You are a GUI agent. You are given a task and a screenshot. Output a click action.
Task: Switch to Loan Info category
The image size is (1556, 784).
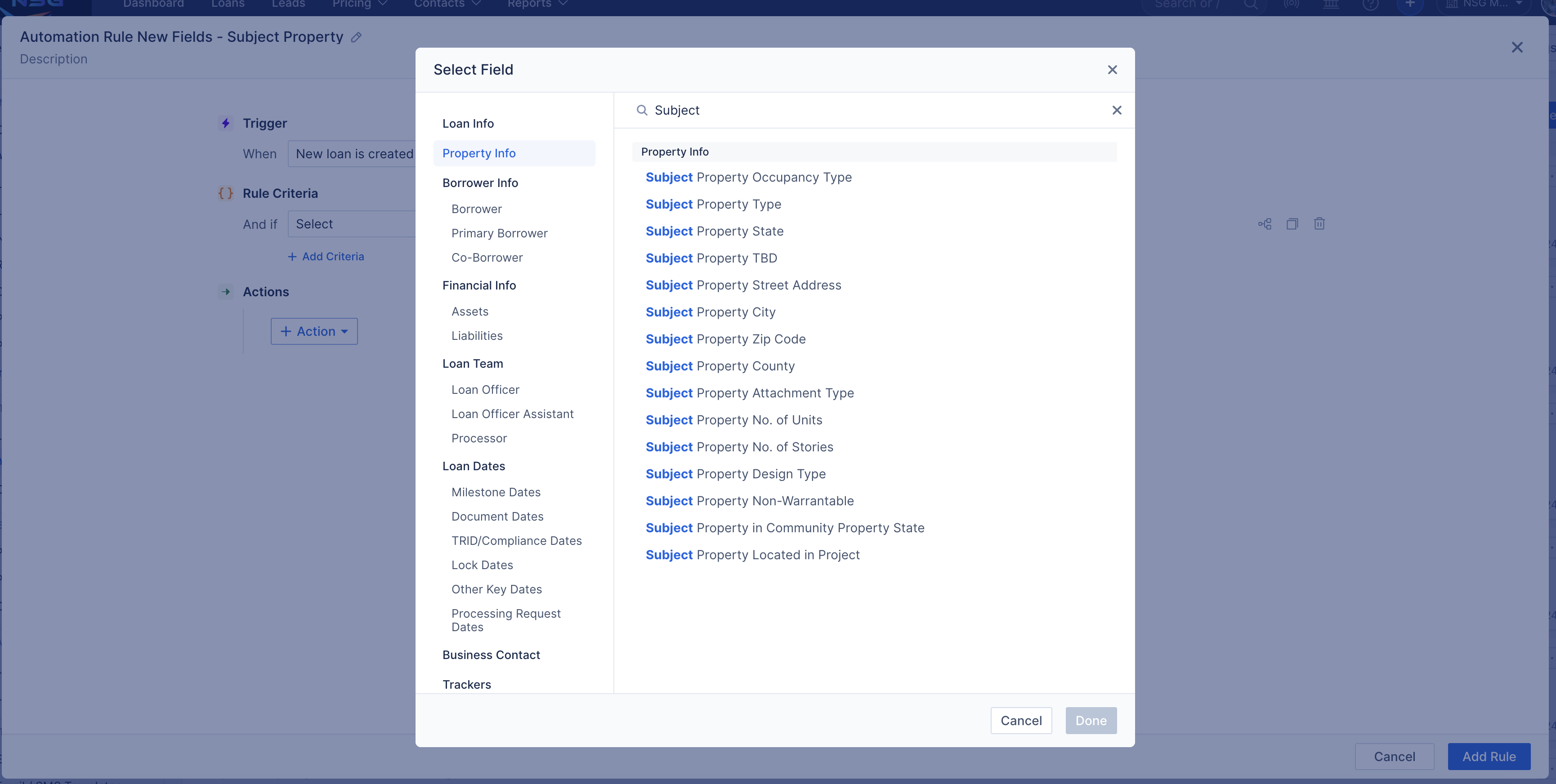(468, 124)
